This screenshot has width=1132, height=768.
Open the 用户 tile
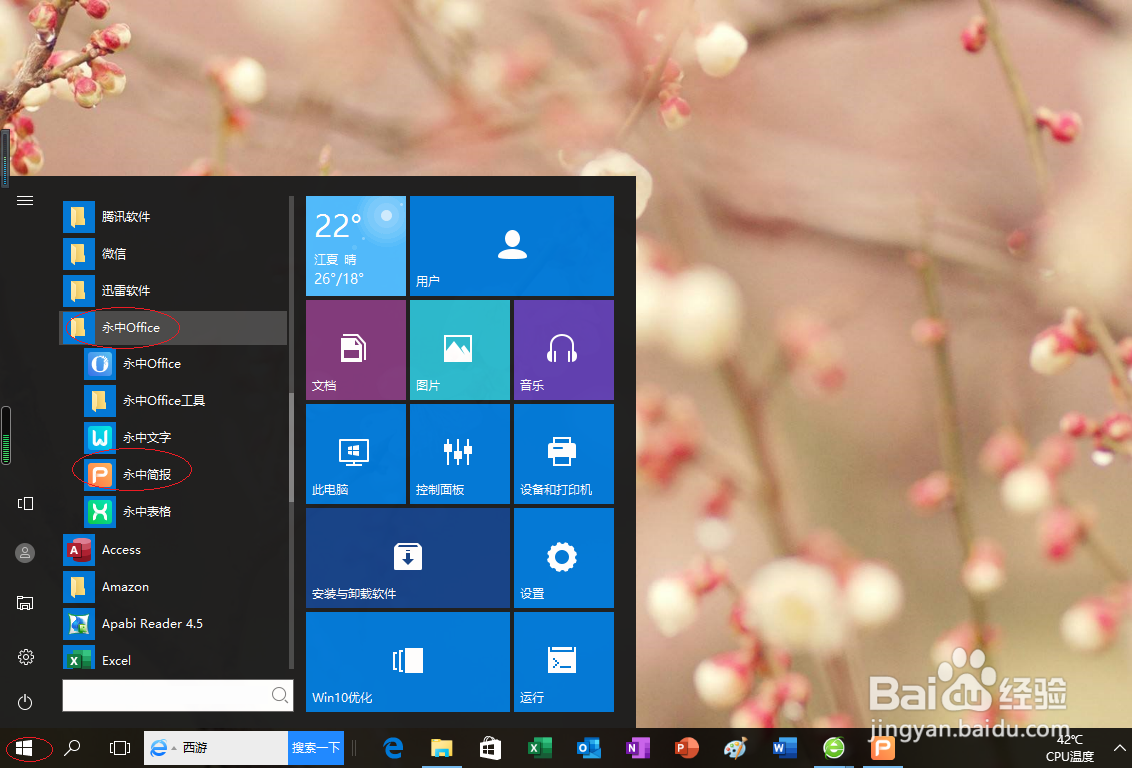(512, 246)
